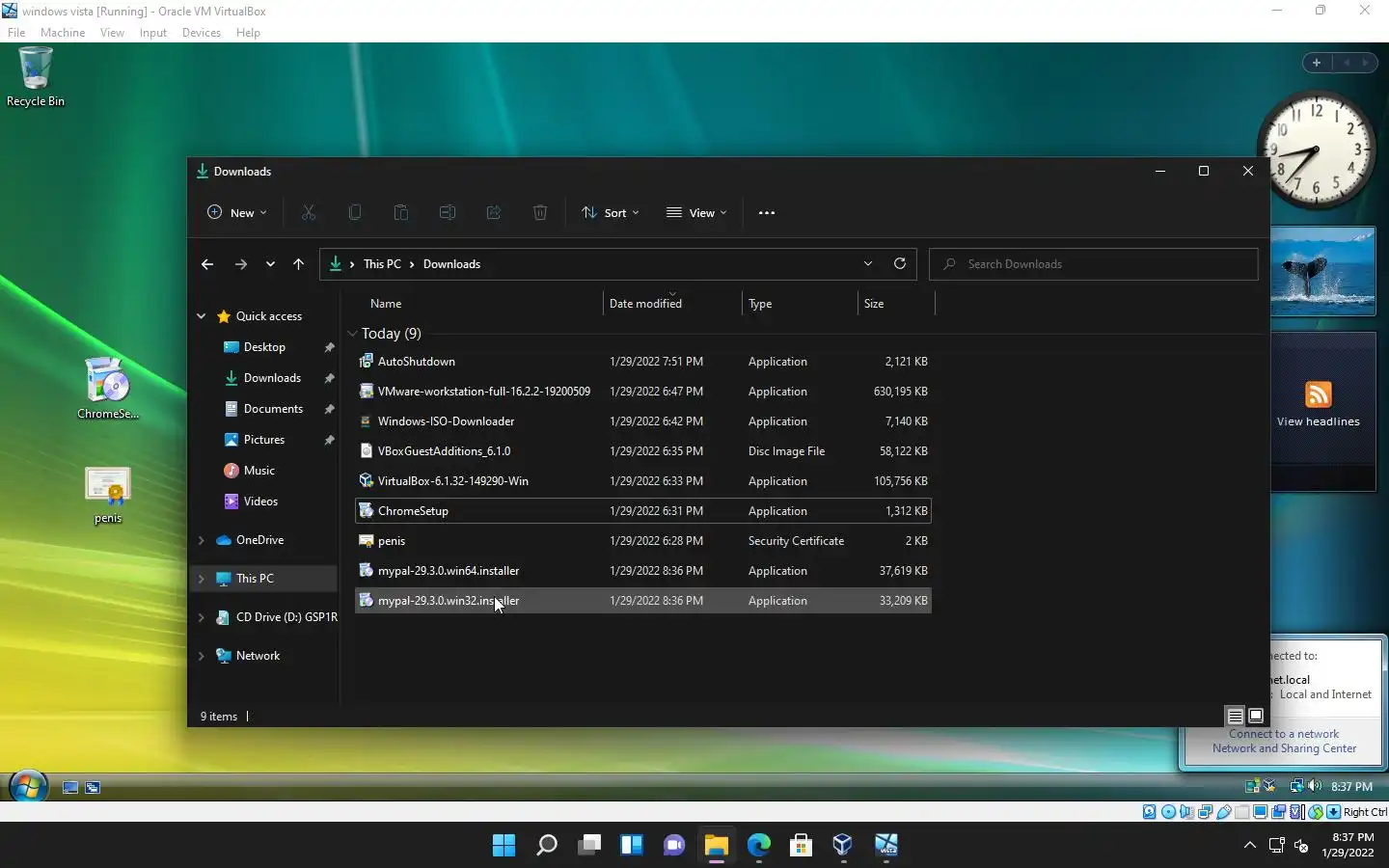1389x868 pixels.
Task: Expand OneDrive tree node arrow
Action: point(202,540)
